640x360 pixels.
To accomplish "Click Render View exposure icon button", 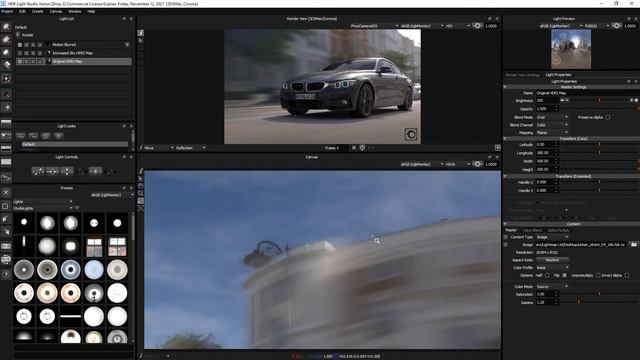I will pyautogui.click(x=477, y=26).
